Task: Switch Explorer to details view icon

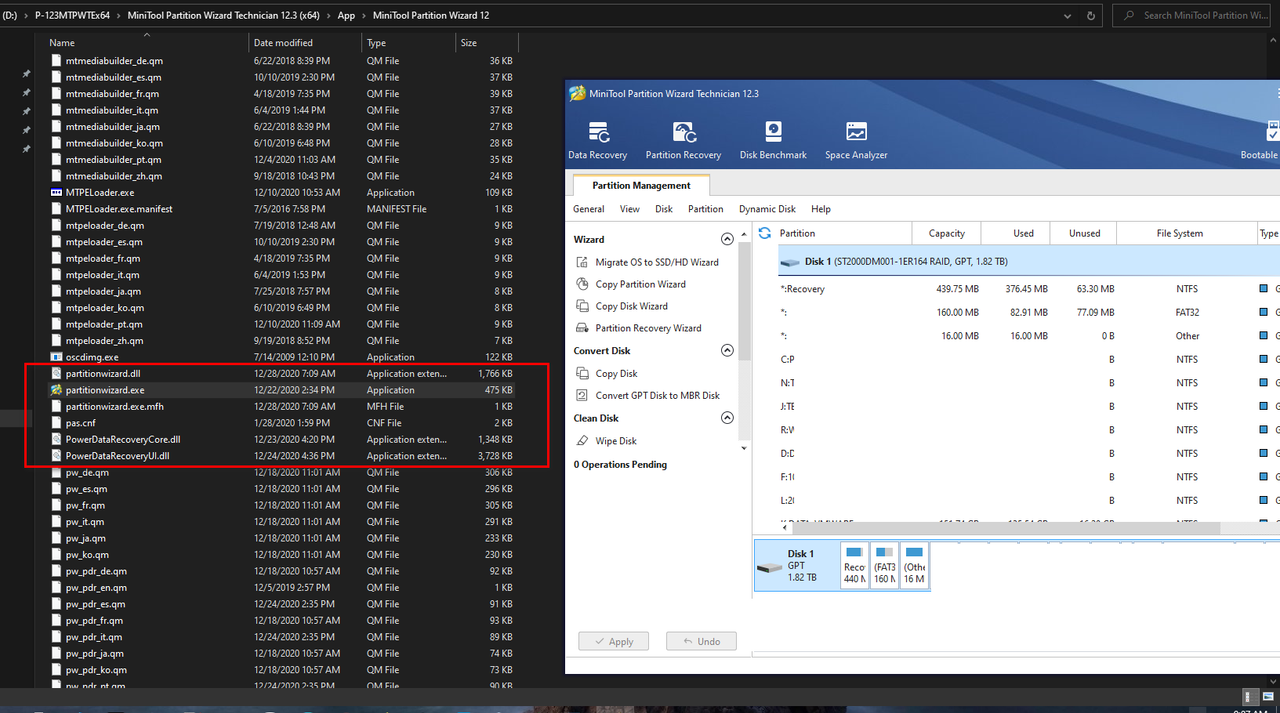Action: tap(1250, 696)
